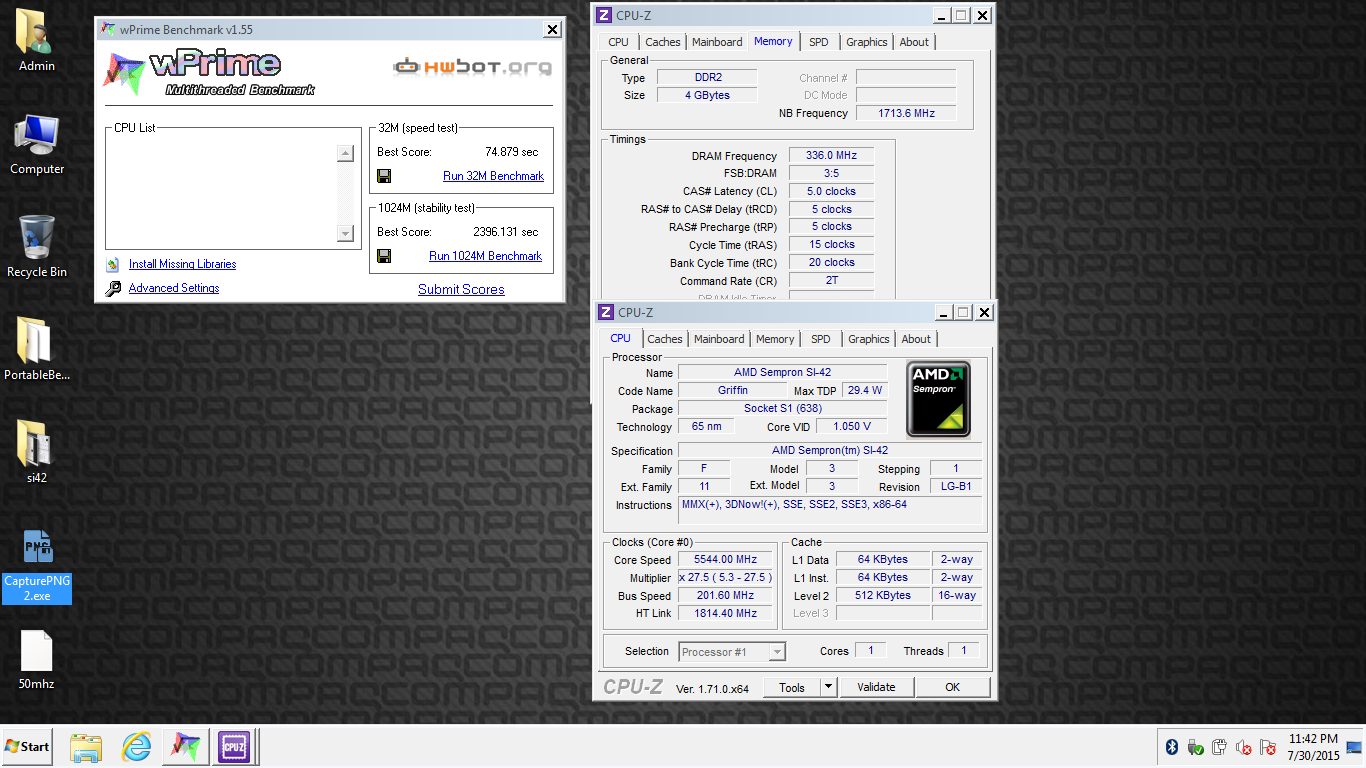Switch to CPU-Z via taskbar icon
The image size is (1366, 768).
234,747
